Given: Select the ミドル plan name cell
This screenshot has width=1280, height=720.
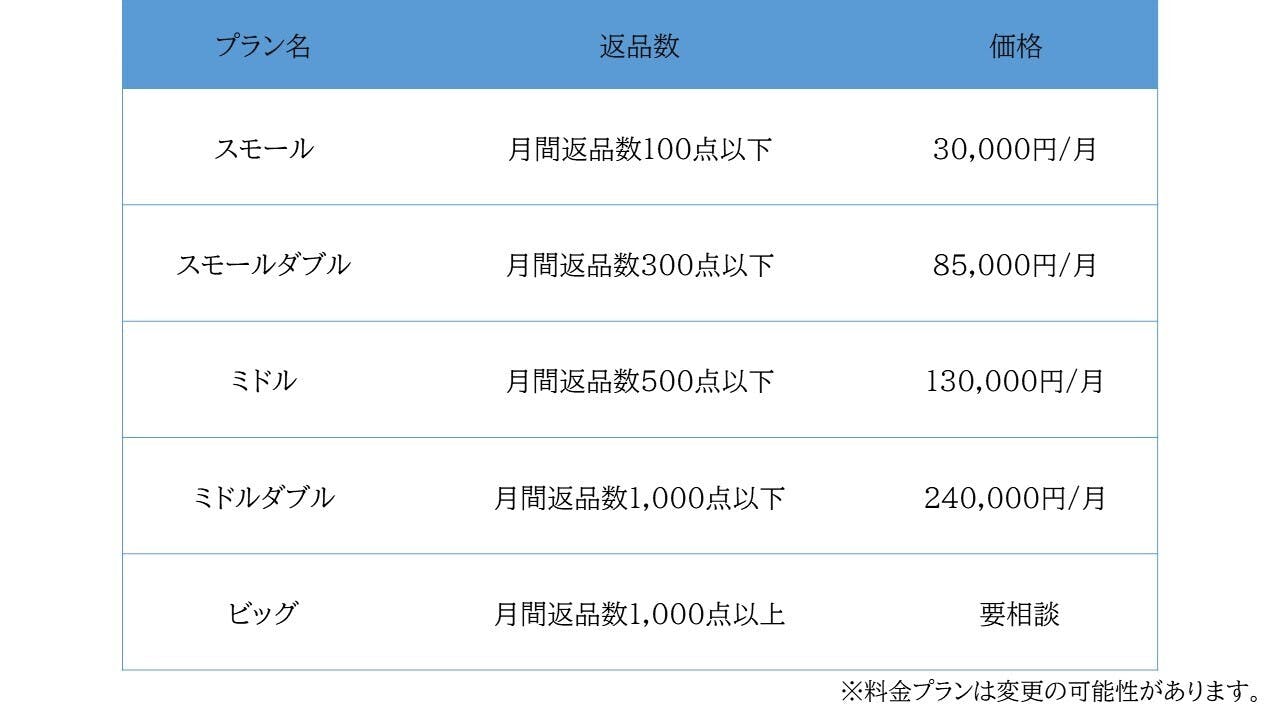Looking at the screenshot, I should coord(263,381).
